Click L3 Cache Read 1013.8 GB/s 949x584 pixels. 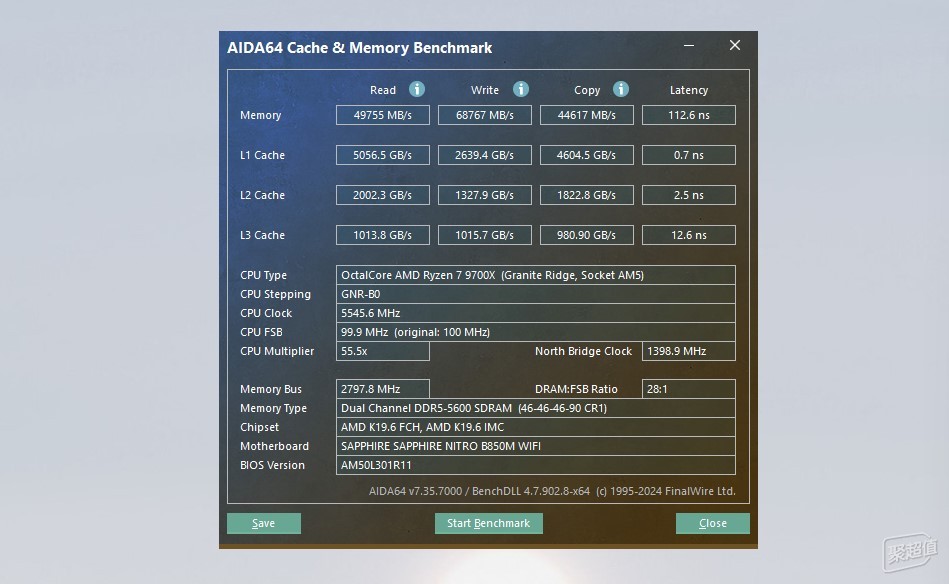383,235
